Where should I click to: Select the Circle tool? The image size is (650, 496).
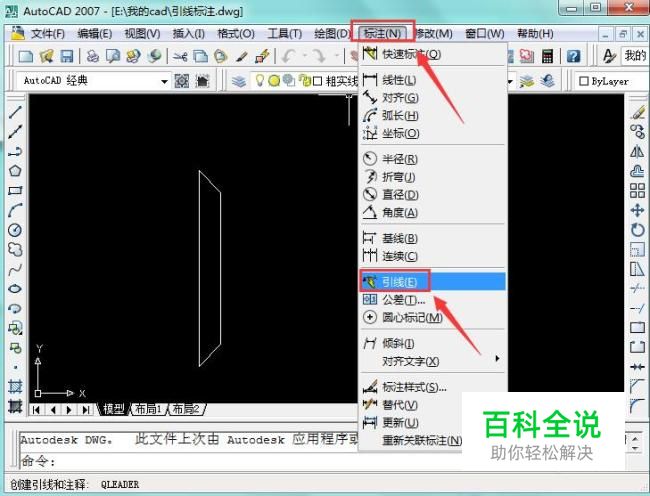15,230
